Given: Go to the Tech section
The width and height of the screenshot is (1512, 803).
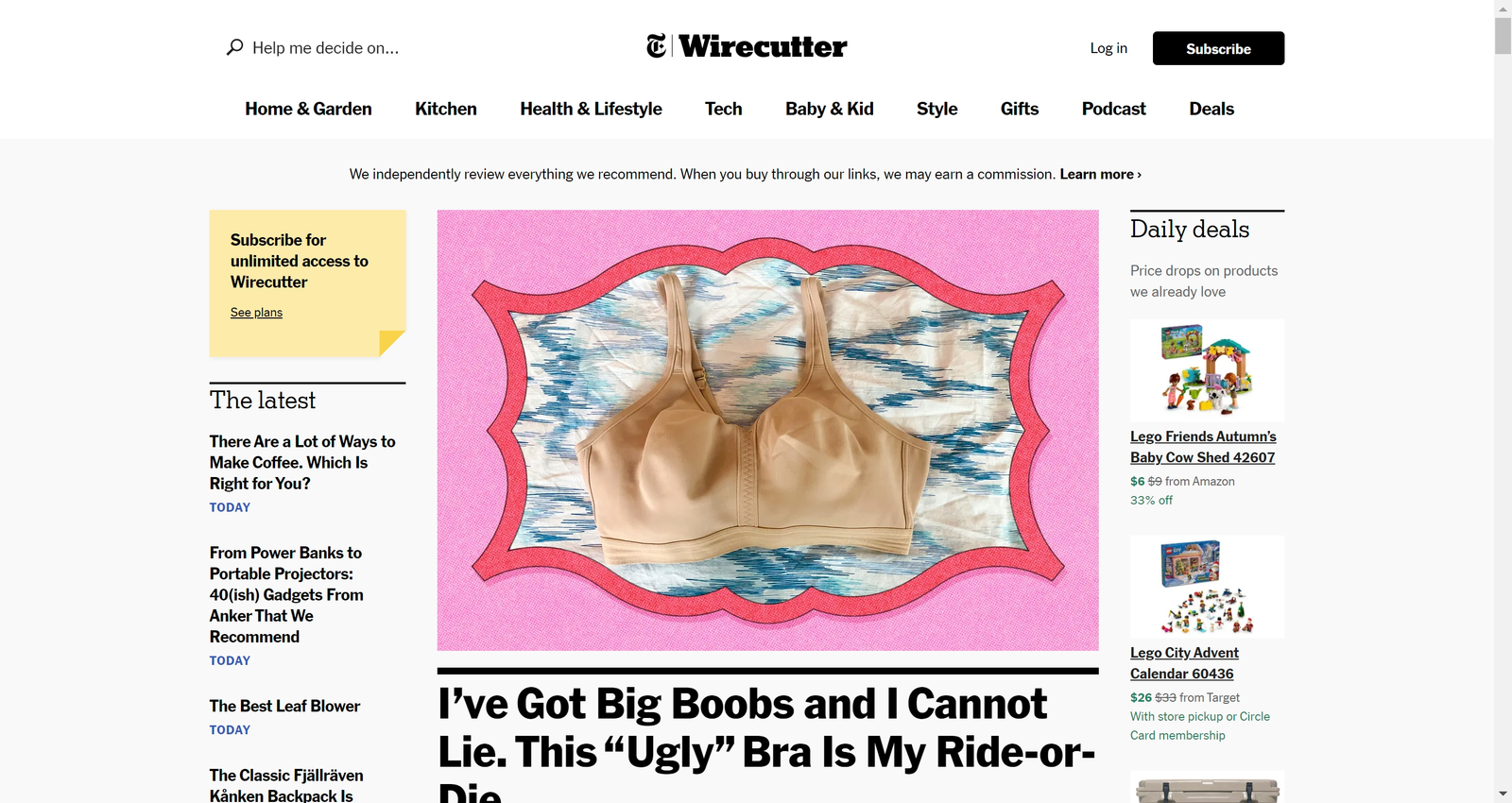Looking at the screenshot, I should [x=724, y=109].
